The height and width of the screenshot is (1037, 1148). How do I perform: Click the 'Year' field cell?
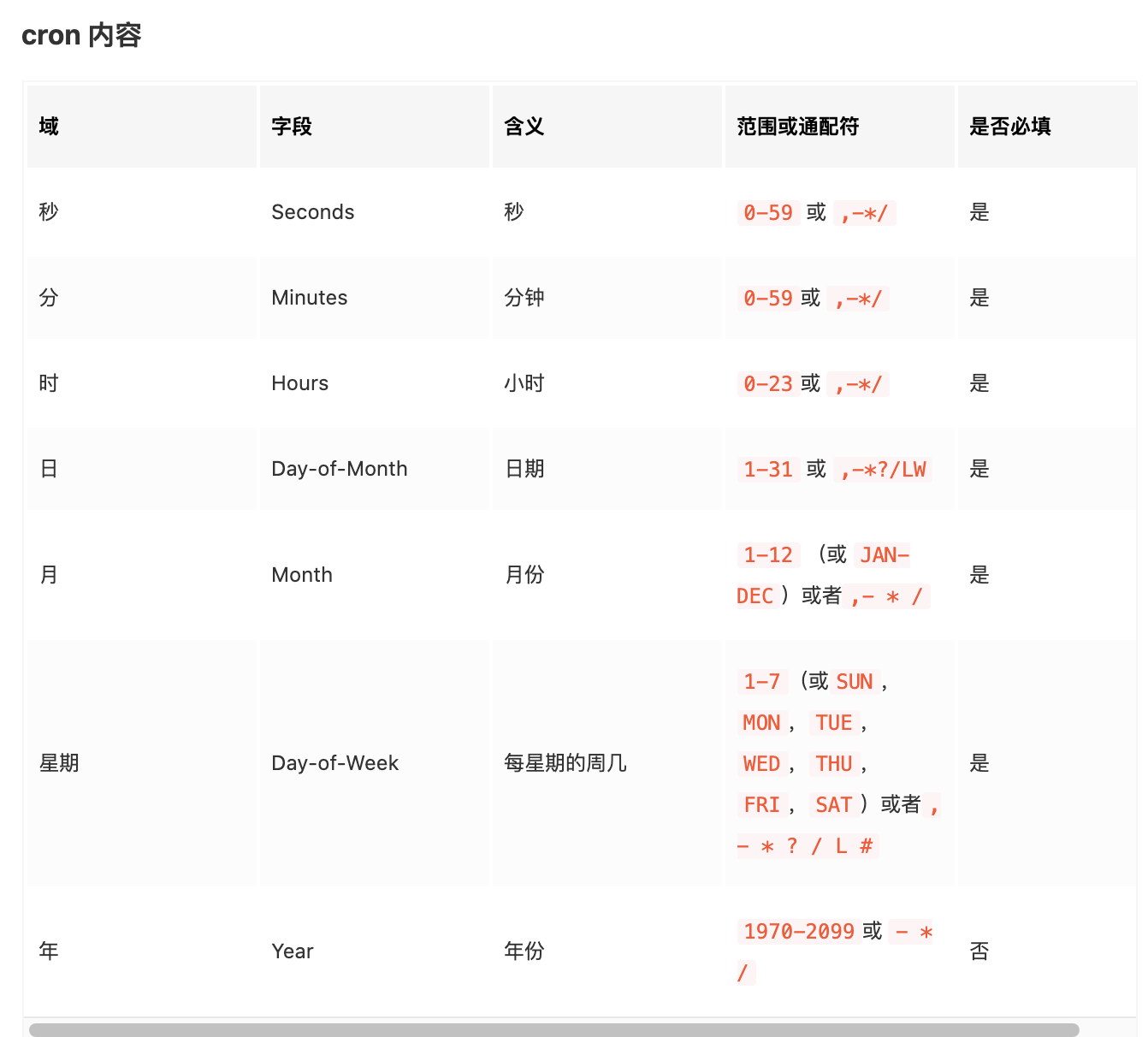pos(375,951)
